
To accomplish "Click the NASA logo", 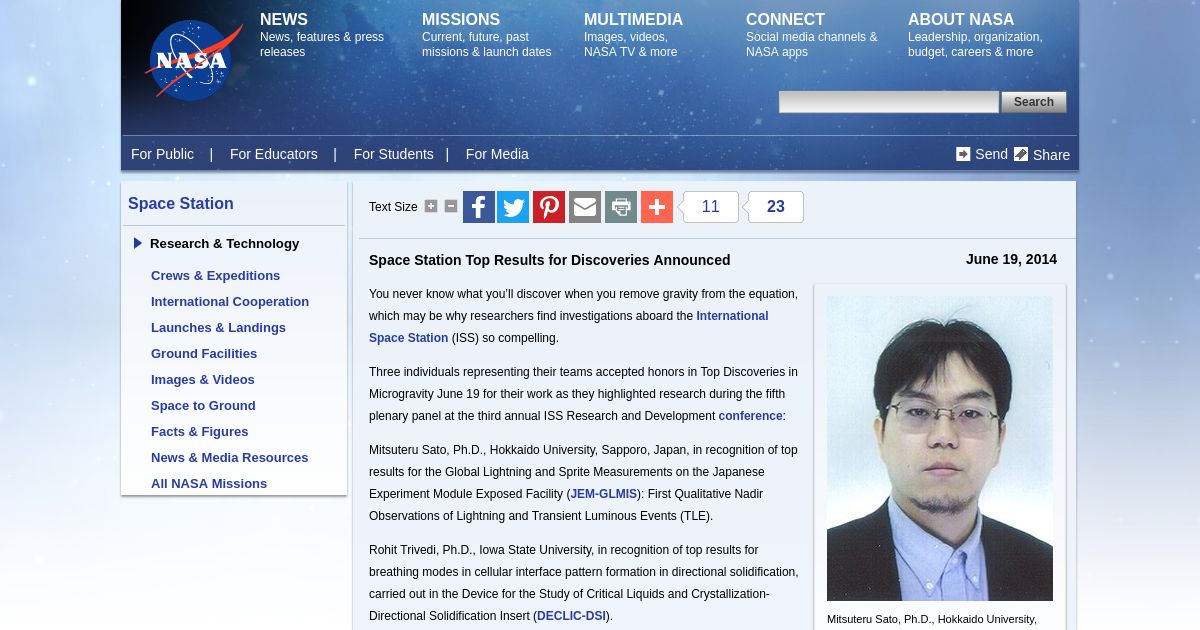I will [193, 61].
